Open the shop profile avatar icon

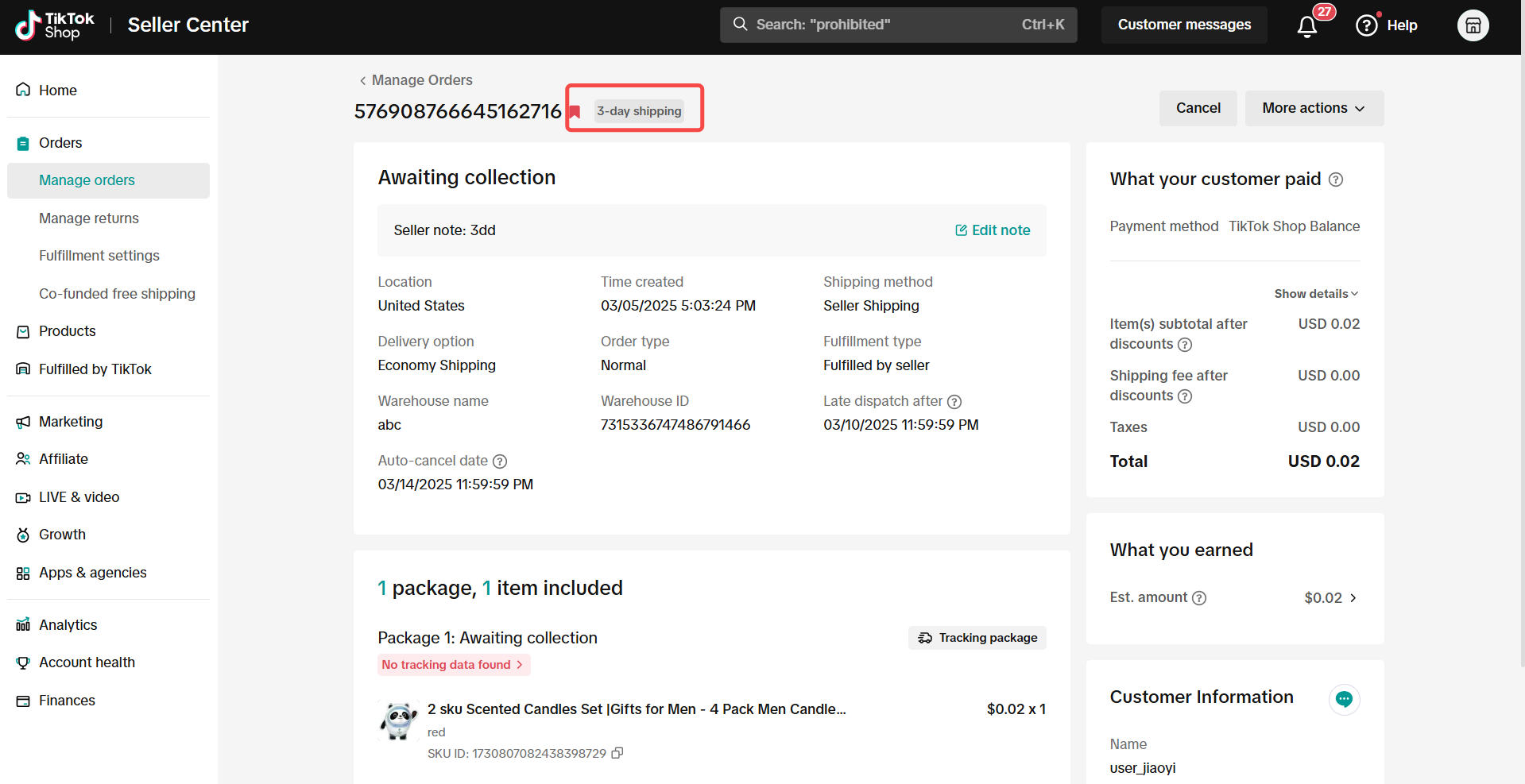[1472, 25]
